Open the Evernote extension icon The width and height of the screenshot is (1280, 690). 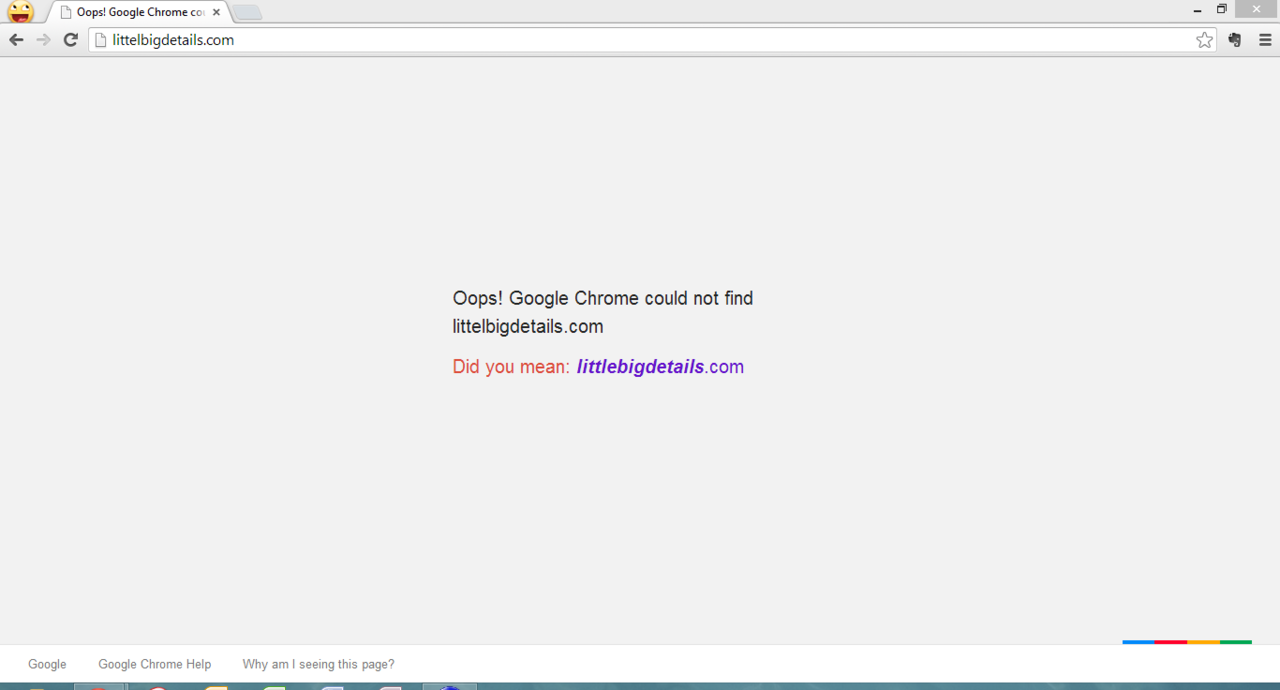(1236, 40)
